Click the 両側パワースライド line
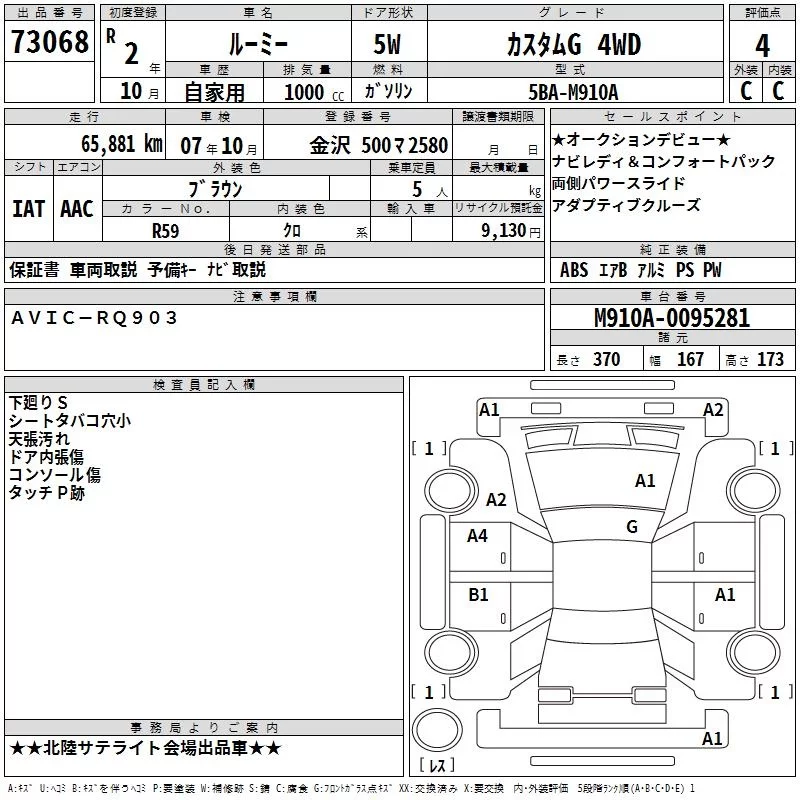This screenshot has width=800, height=800. pyautogui.click(x=618, y=183)
